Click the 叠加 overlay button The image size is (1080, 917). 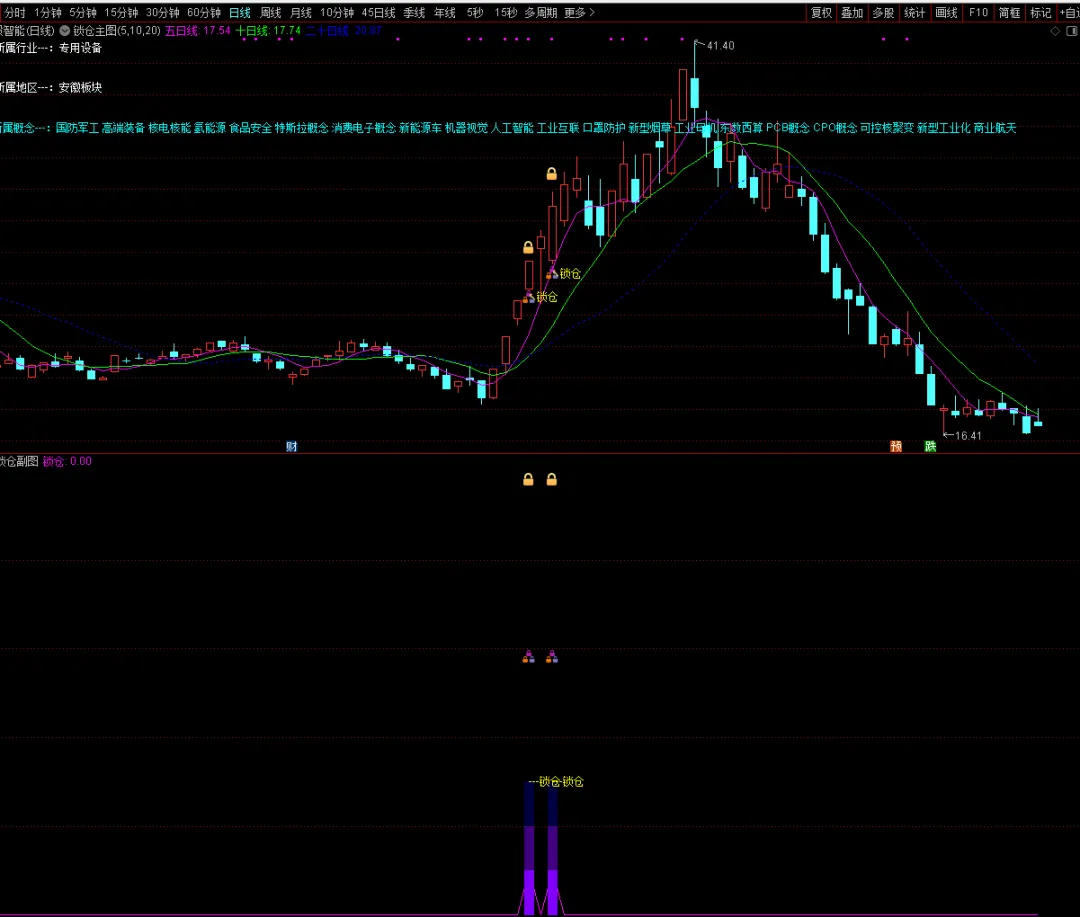click(x=852, y=12)
